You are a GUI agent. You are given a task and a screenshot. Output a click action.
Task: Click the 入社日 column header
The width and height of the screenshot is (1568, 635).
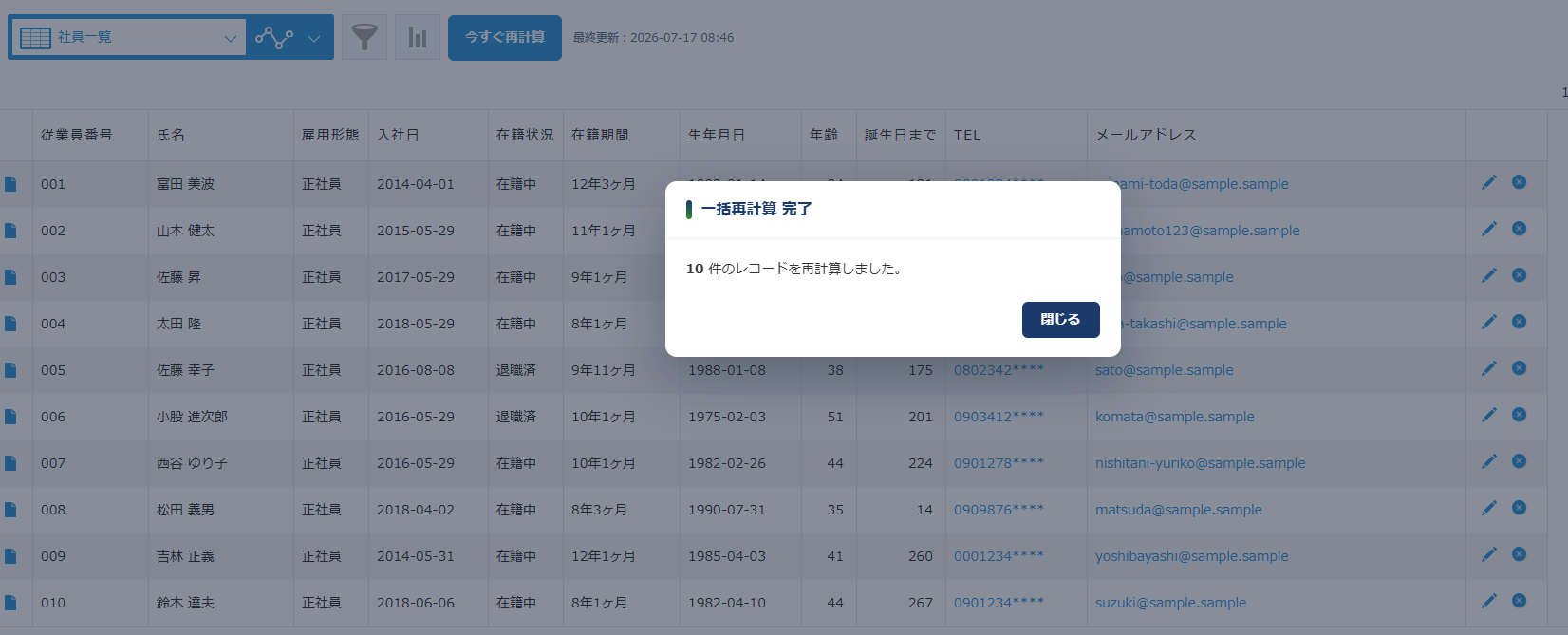point(398,135)
